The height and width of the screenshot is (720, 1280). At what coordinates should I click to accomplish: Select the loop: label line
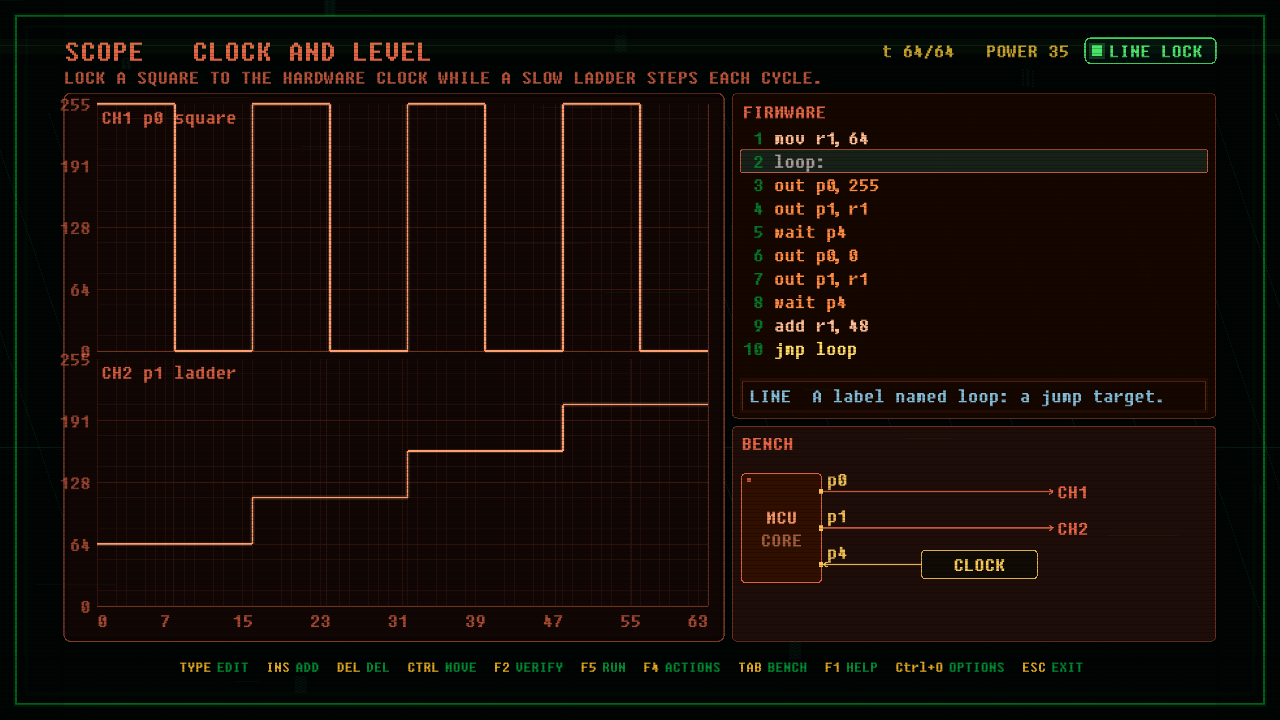tap(974, 162)
